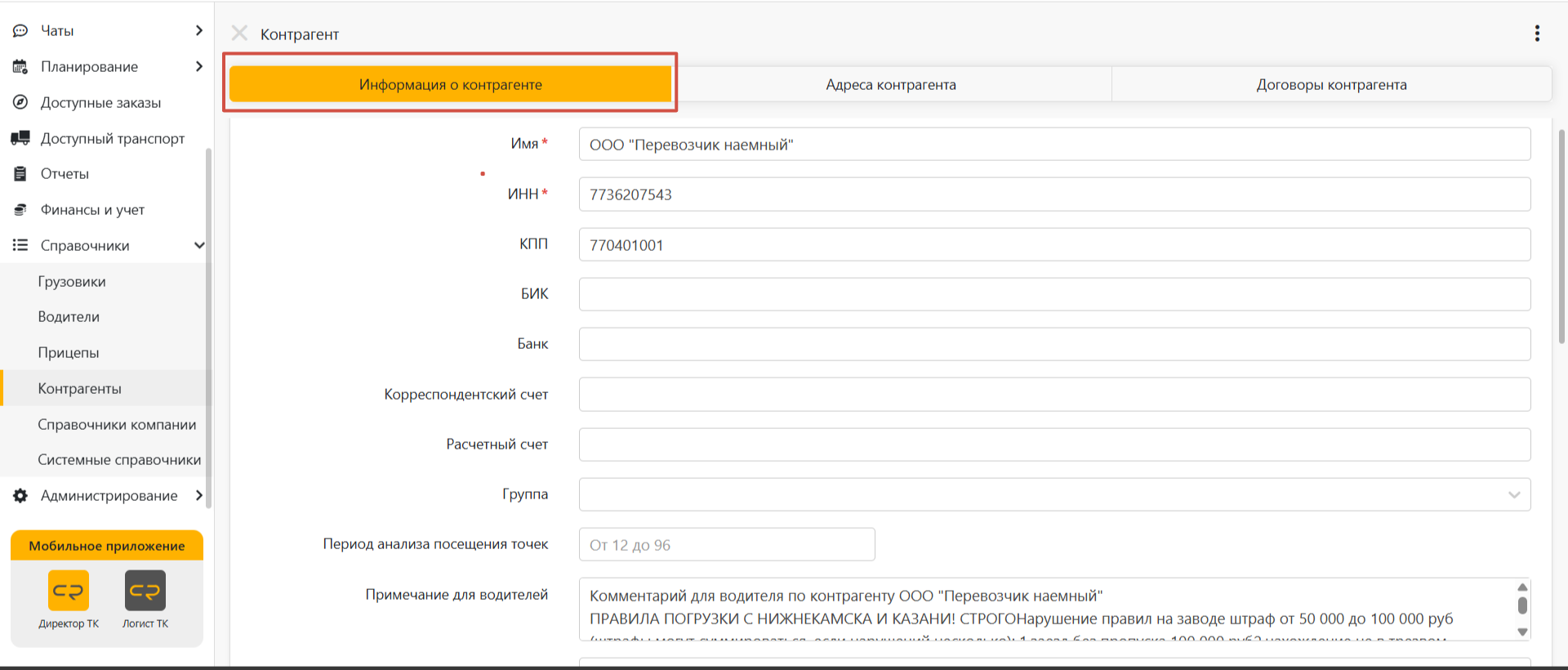Click the Chats speech bubble icon
The height and width of the screenshot is (670, 1568).
tap(20, 31)
